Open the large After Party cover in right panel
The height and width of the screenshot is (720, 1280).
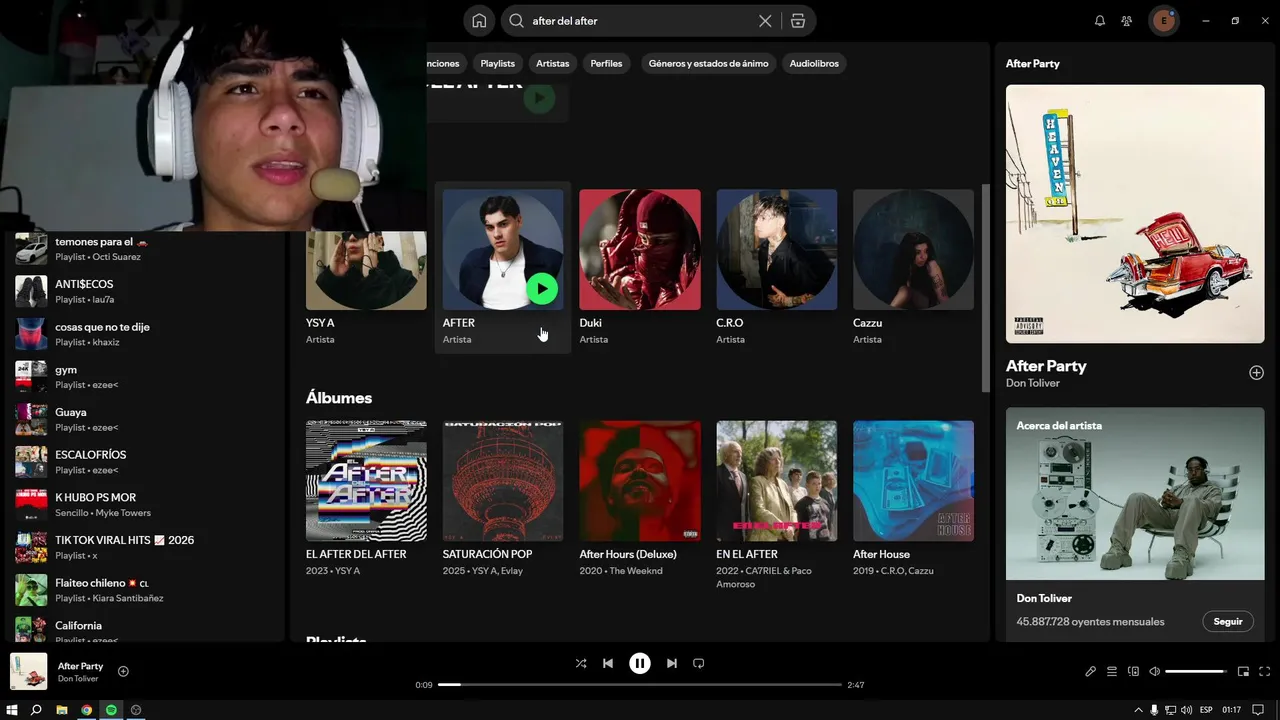pos(1135,214)
